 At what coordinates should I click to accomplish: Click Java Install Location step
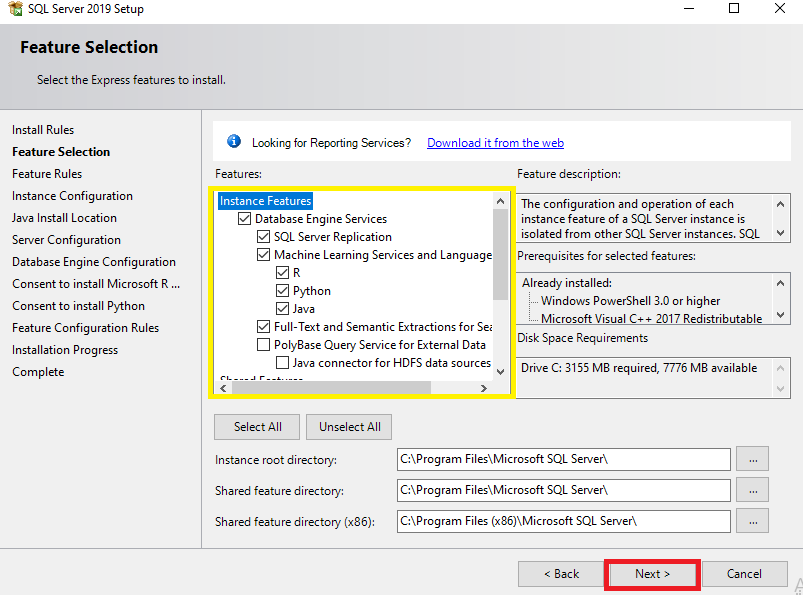tap(65, 218)
